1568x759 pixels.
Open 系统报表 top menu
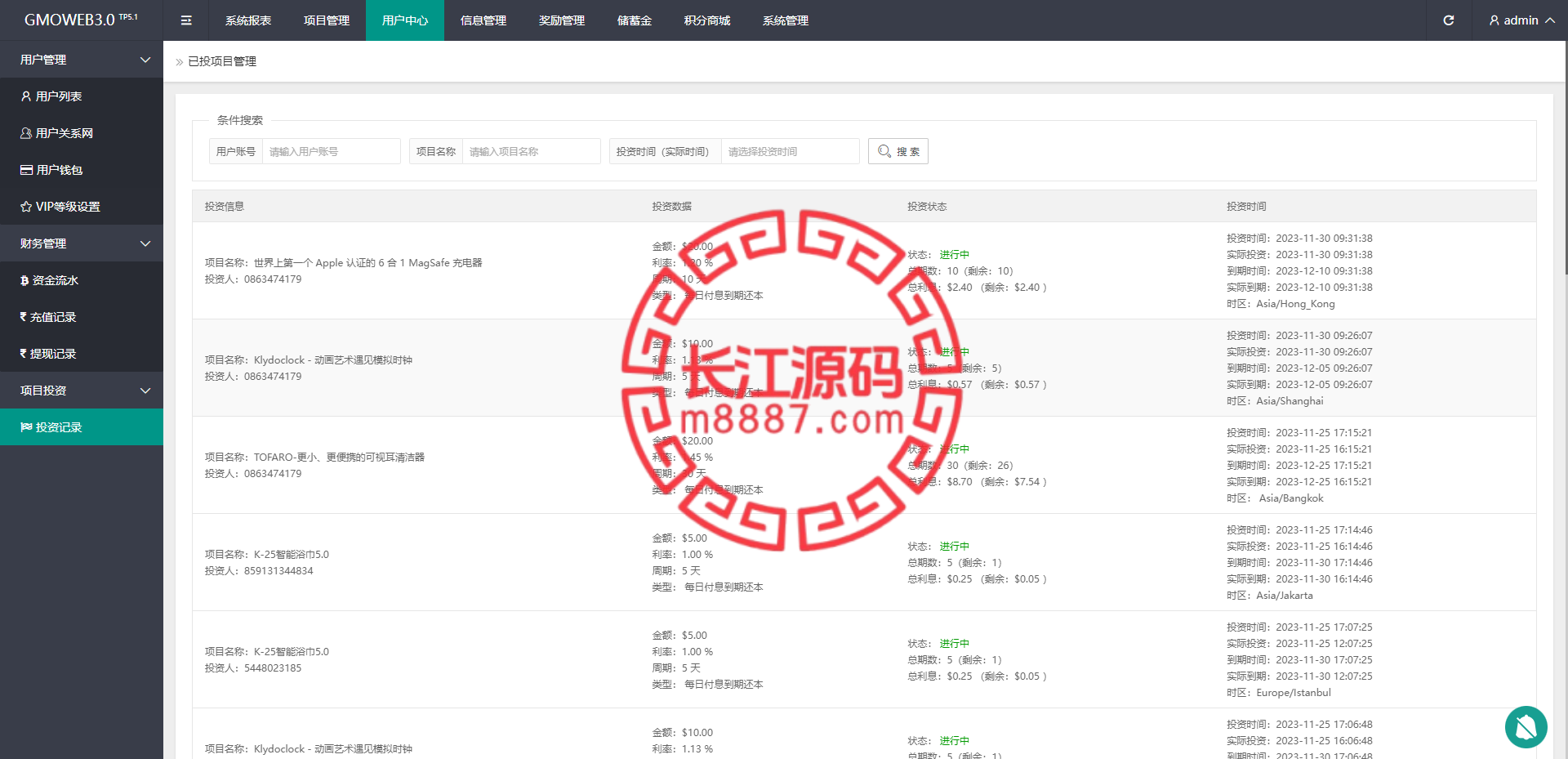[x=248, y=20]
